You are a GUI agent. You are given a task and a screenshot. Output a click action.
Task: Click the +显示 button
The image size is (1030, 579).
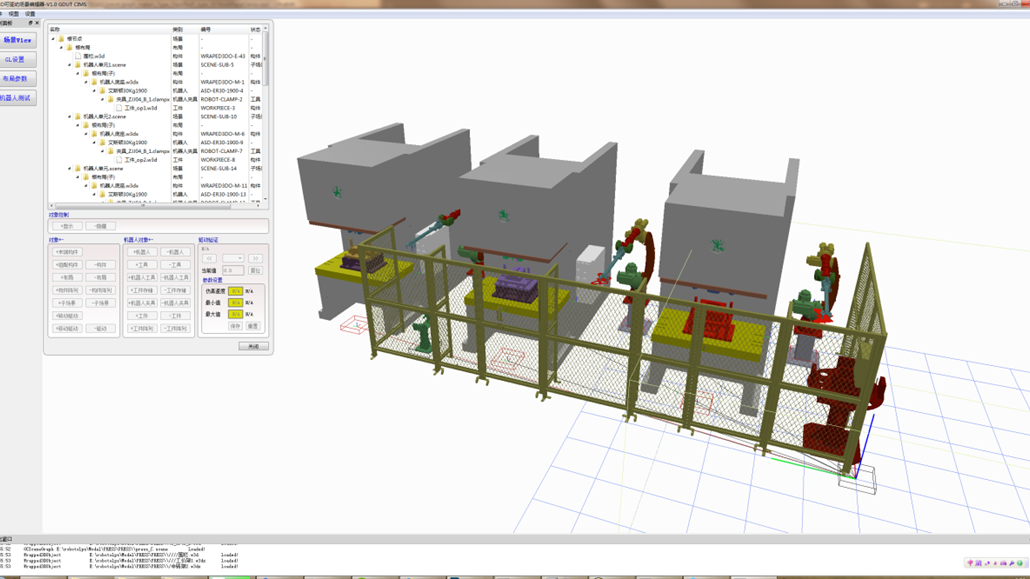[67, 226]
